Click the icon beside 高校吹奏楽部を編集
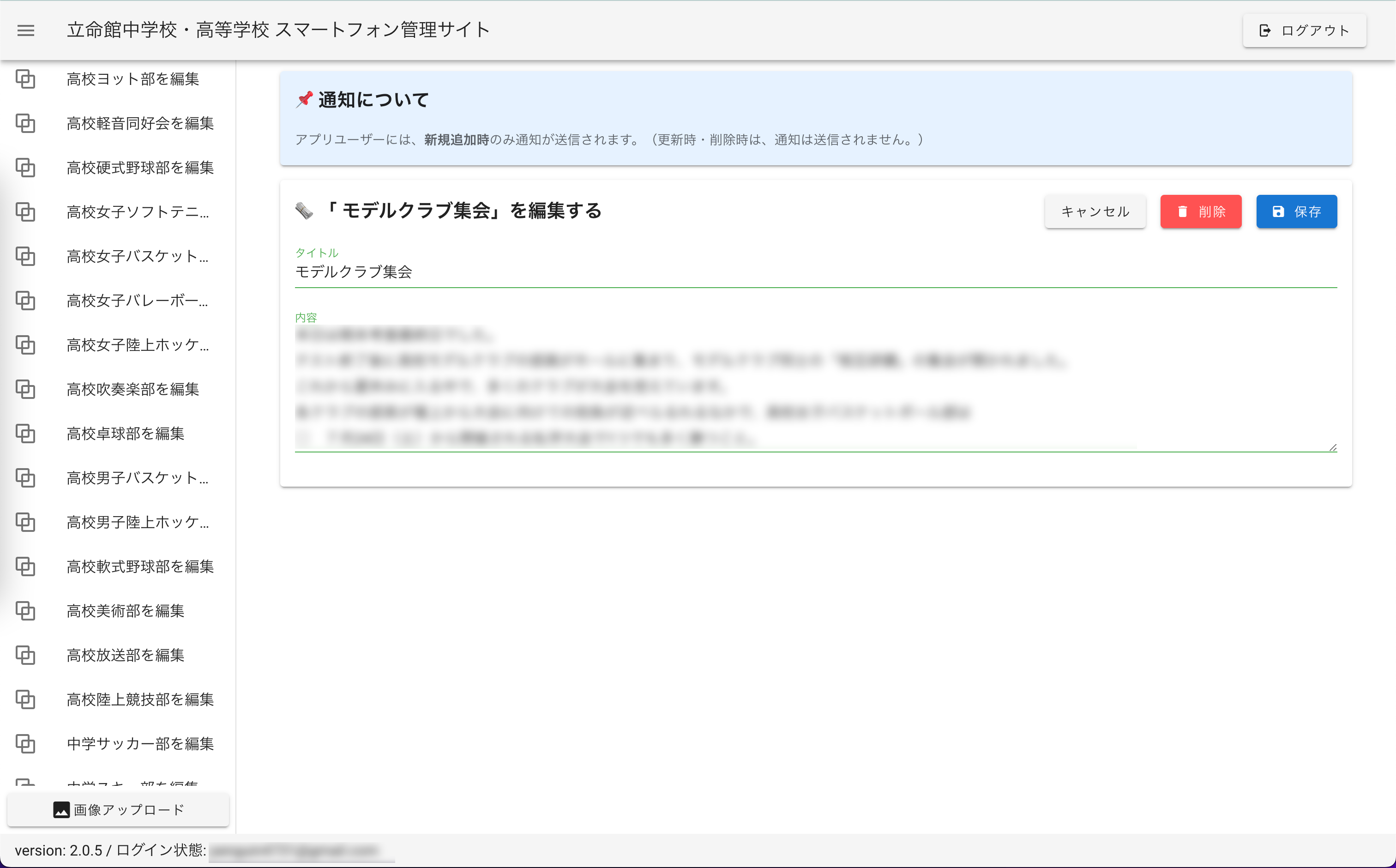 (25, 389)
